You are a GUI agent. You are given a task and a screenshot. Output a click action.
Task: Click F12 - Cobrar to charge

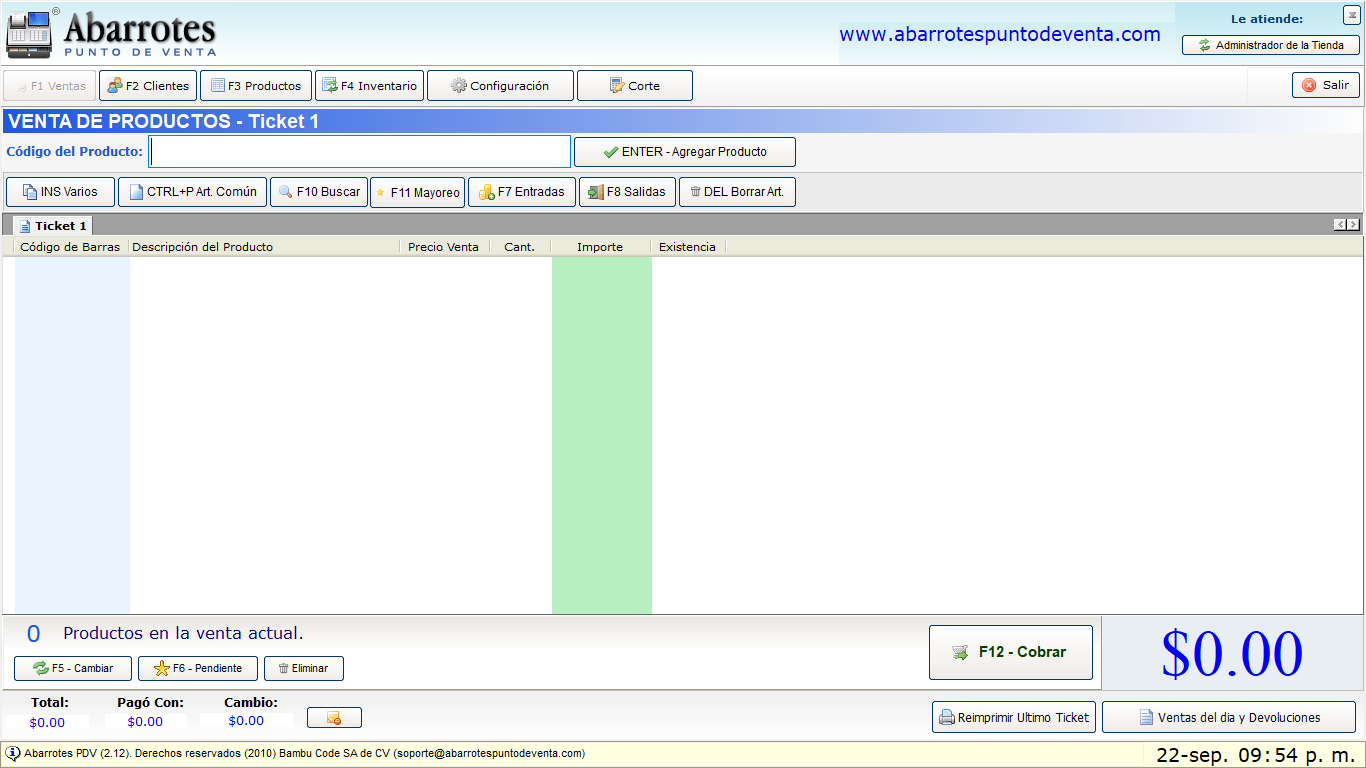pyautogui.click(x=1011, y=652)
